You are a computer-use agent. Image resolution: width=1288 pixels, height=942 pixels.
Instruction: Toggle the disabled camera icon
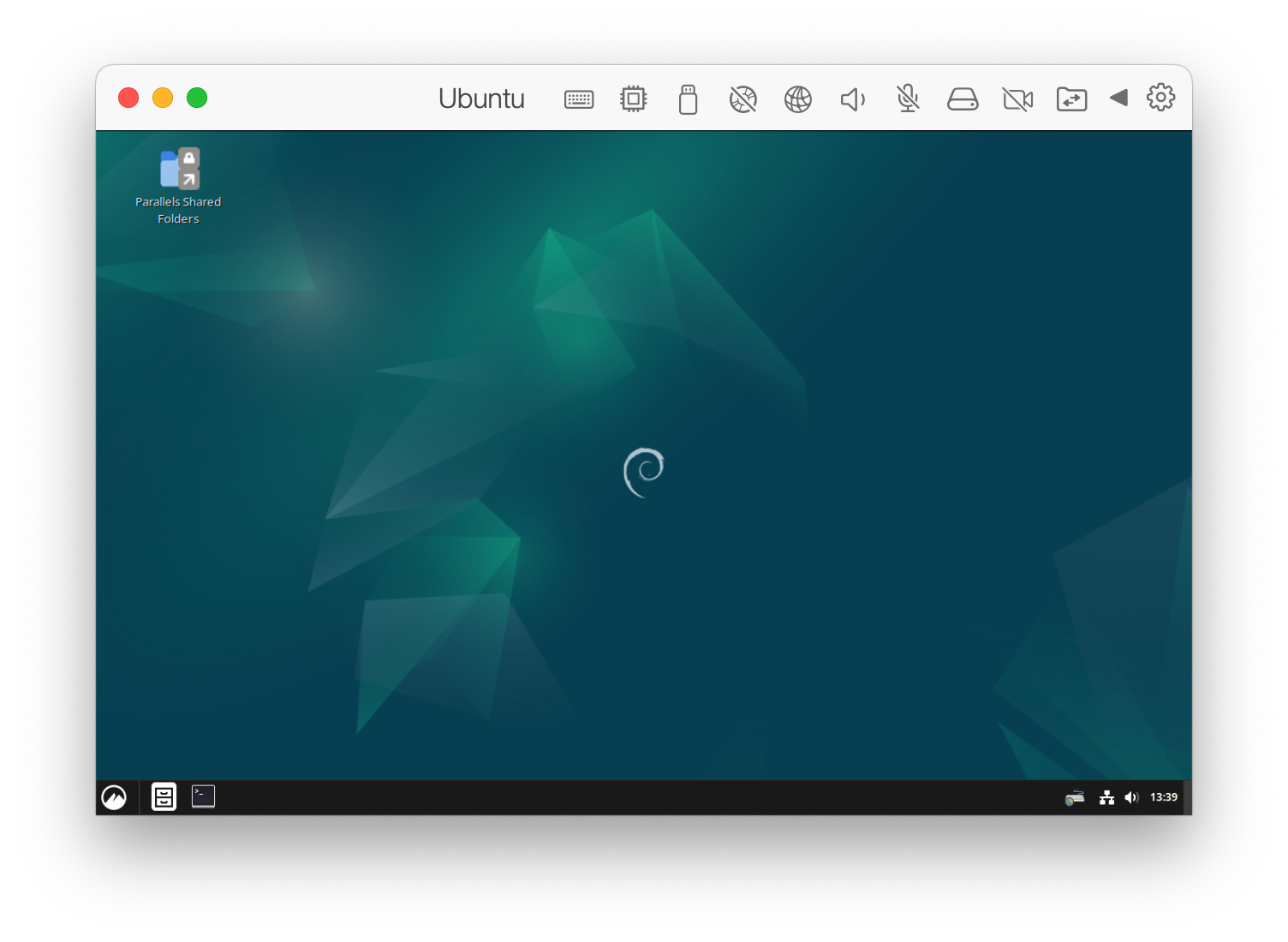click(1017, 100)
